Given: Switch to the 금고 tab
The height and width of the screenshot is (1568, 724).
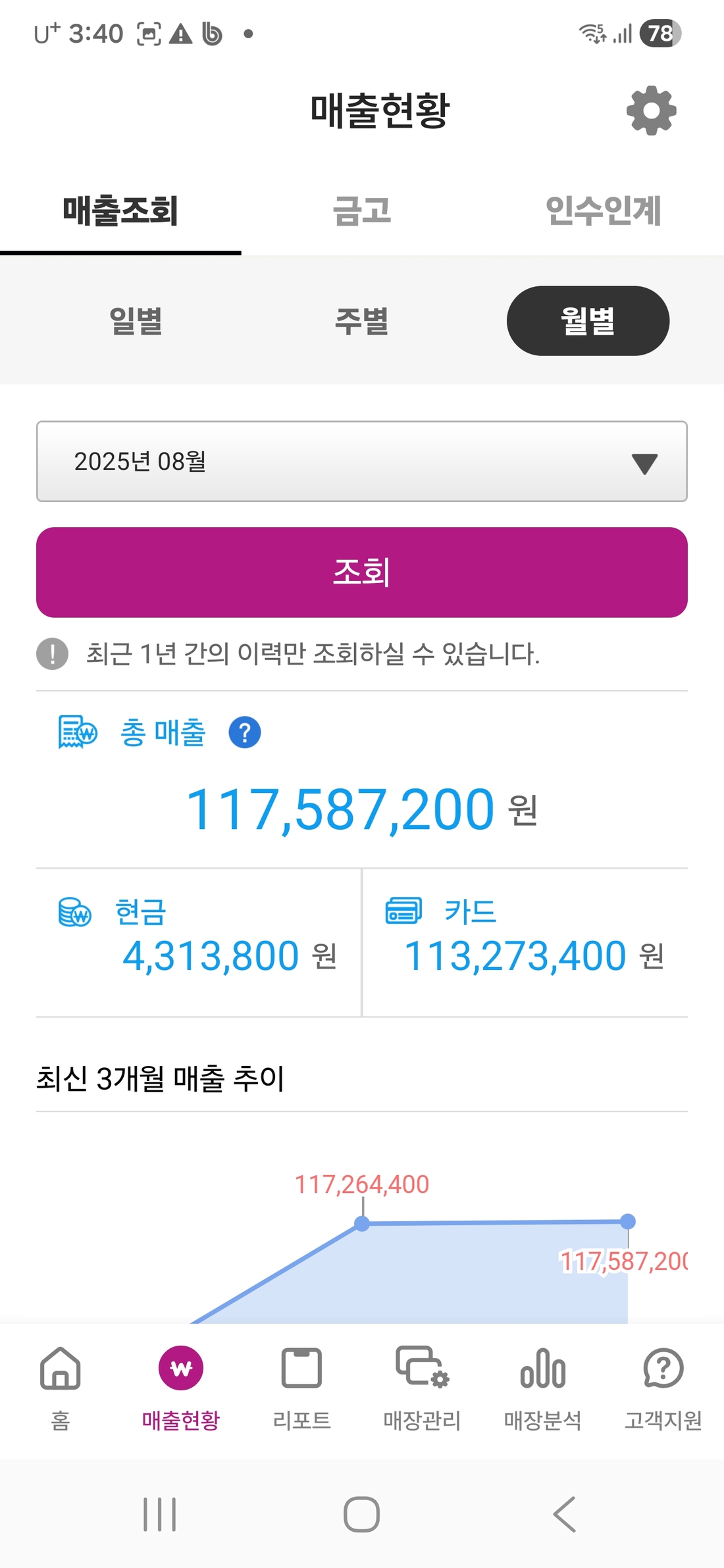Looking at the screenshot, I should tap(361, 211).
